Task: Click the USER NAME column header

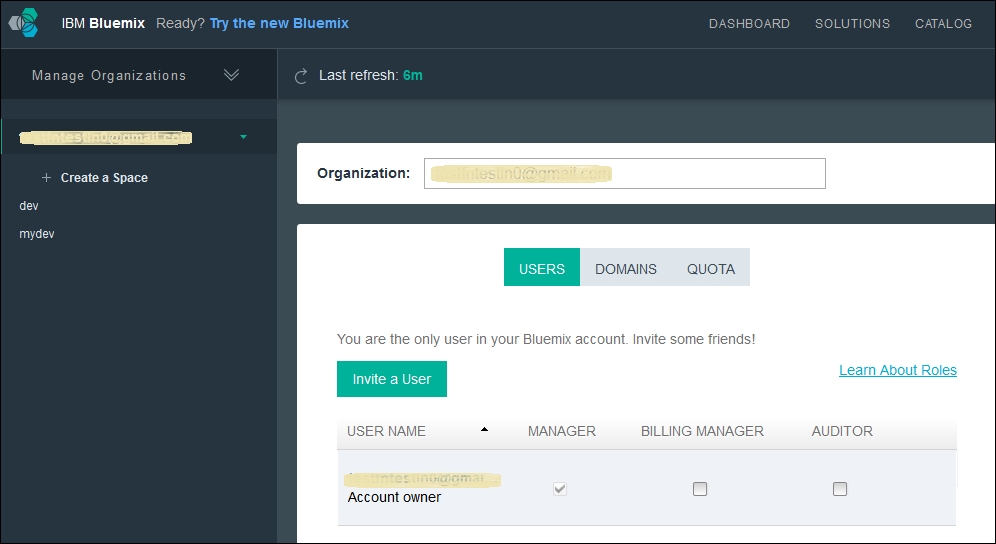Action: pyautogui.click(x=386, y=431)
